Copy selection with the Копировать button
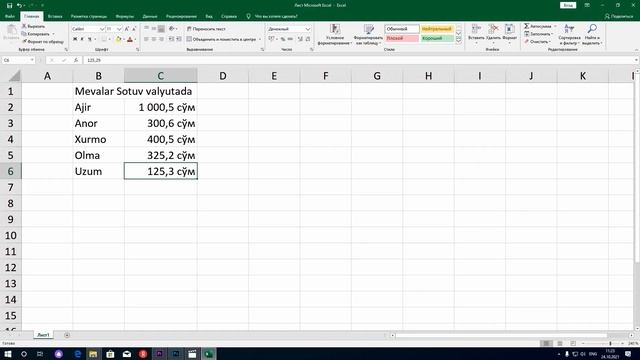640x360 pixels. [37, 34]
